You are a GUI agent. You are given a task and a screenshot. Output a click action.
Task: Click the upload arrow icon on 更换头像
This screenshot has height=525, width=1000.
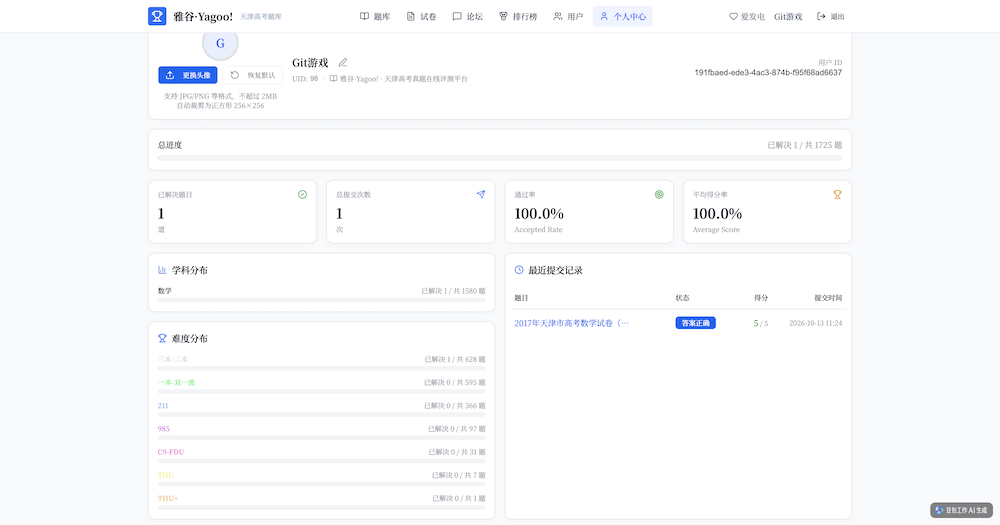click(x=170, y=75)
